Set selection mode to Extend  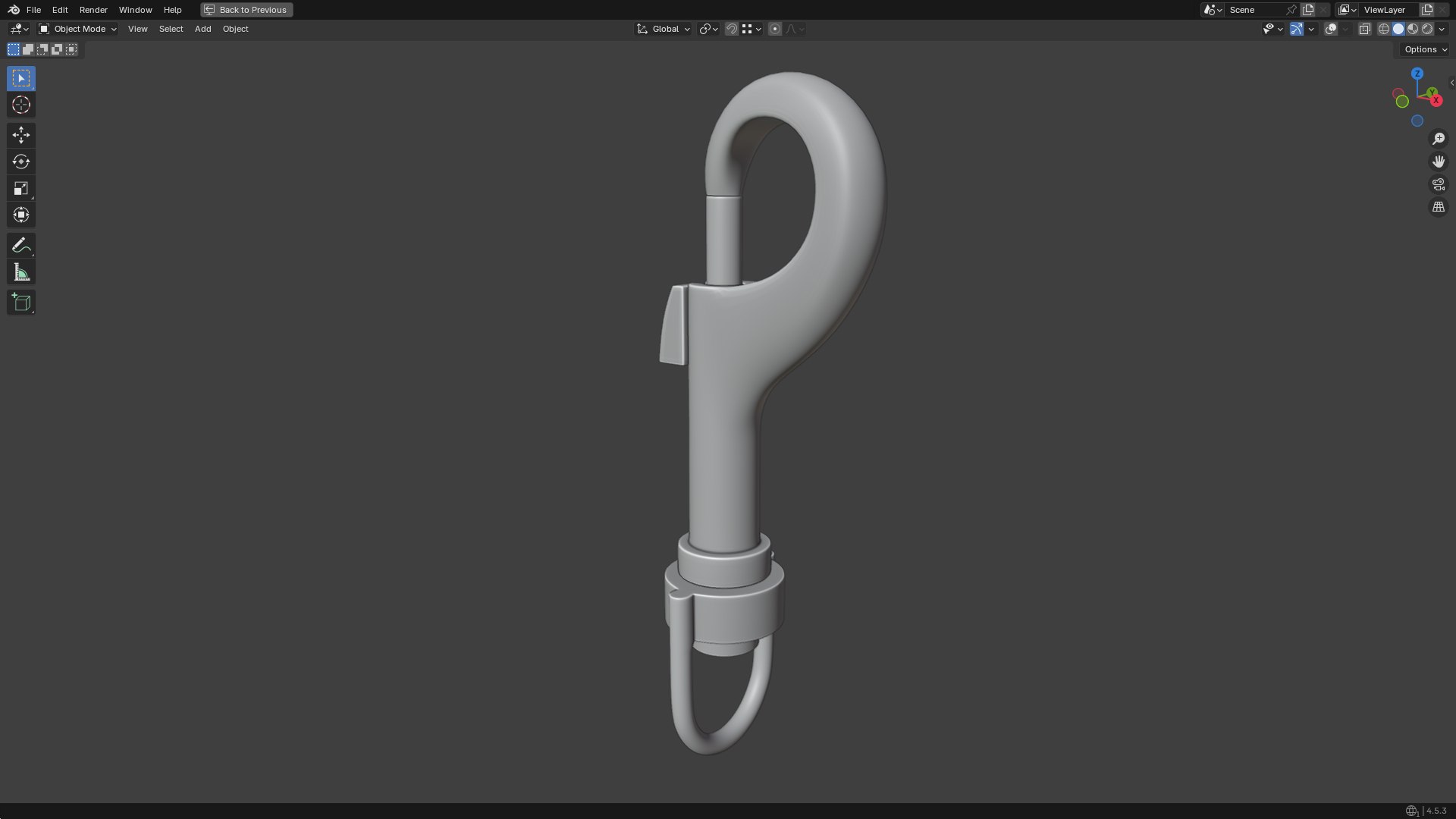28,49
